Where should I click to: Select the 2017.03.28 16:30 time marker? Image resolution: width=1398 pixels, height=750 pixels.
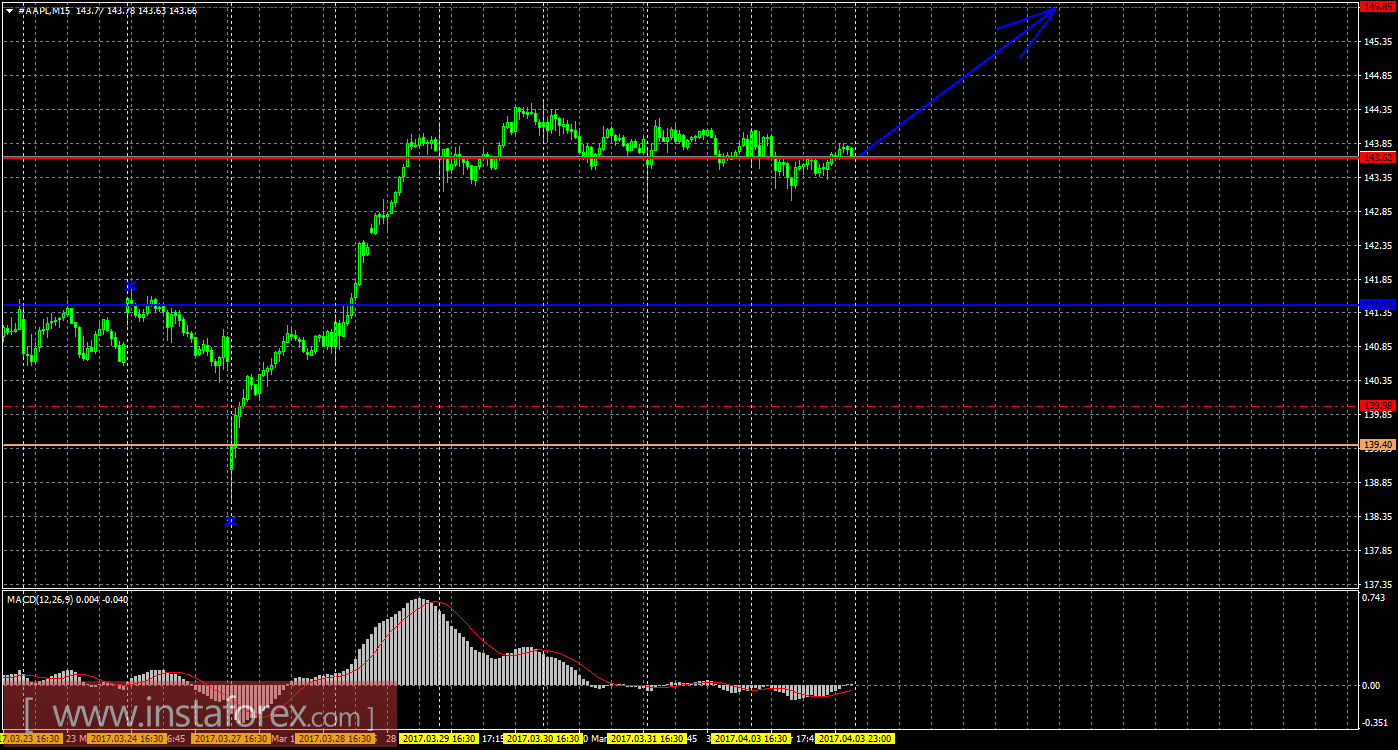click(x=334, y=739)
